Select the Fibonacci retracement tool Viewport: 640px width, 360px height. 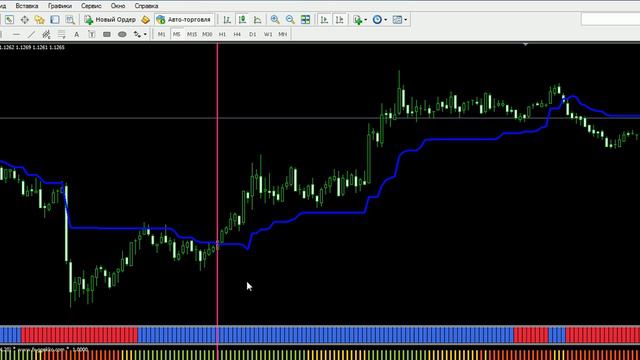pos(62,34)
